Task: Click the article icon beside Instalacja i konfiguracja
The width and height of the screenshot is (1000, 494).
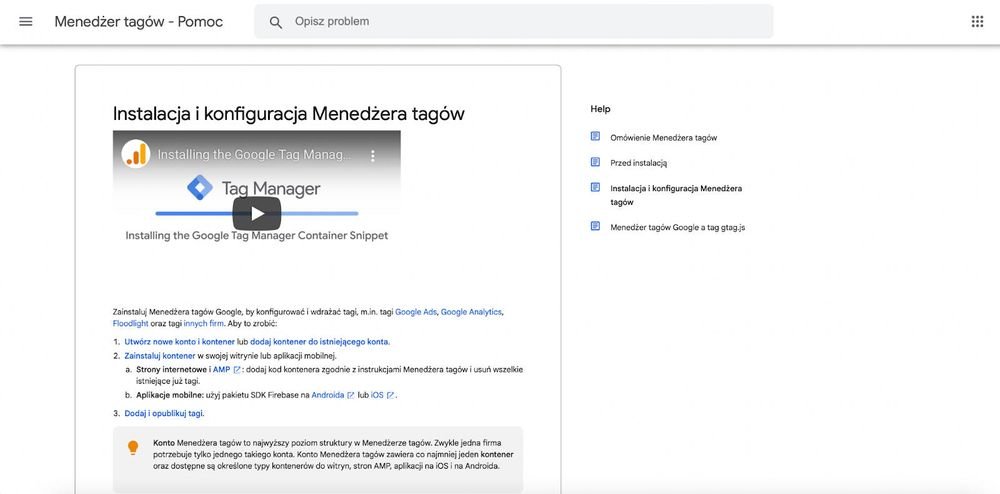Action: (595, 187)
